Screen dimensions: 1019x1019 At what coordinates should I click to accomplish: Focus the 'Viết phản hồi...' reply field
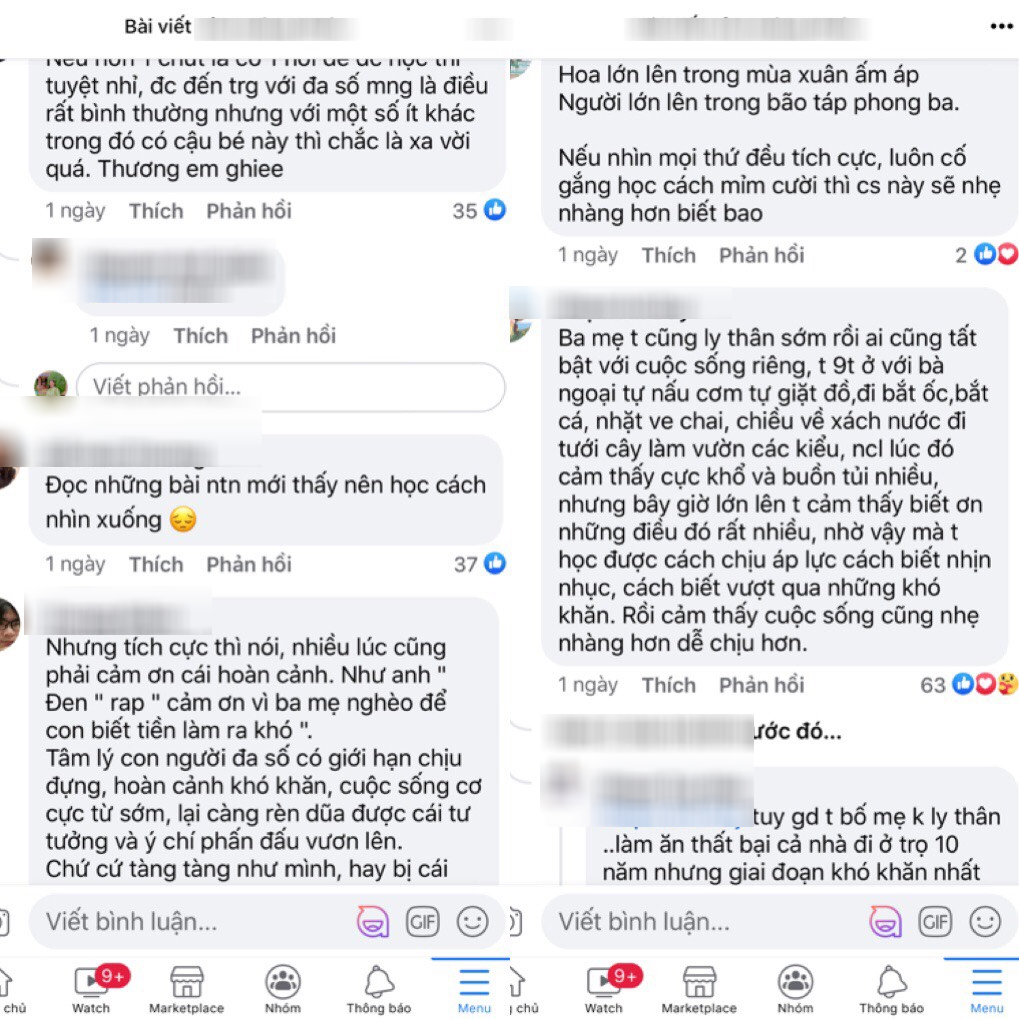(x=290, y=387)
